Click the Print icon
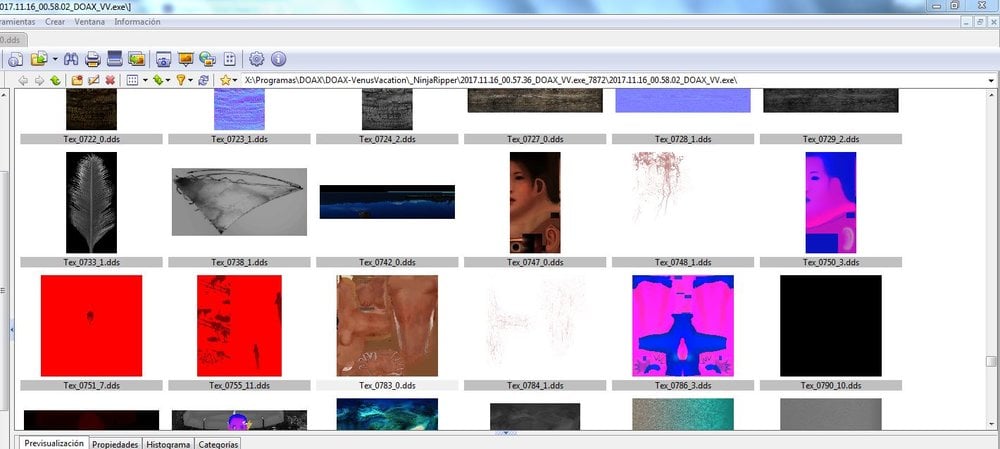Viewport: 1000px width, 449px height. click(93, 59)
